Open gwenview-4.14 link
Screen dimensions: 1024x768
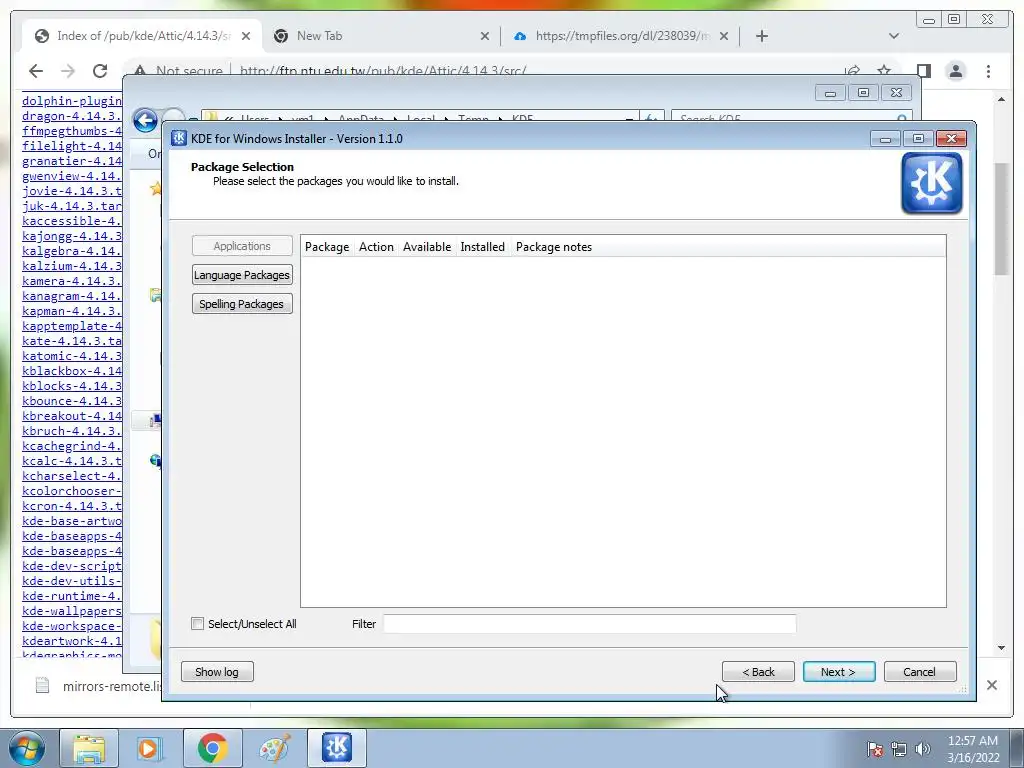pos(72,176)
